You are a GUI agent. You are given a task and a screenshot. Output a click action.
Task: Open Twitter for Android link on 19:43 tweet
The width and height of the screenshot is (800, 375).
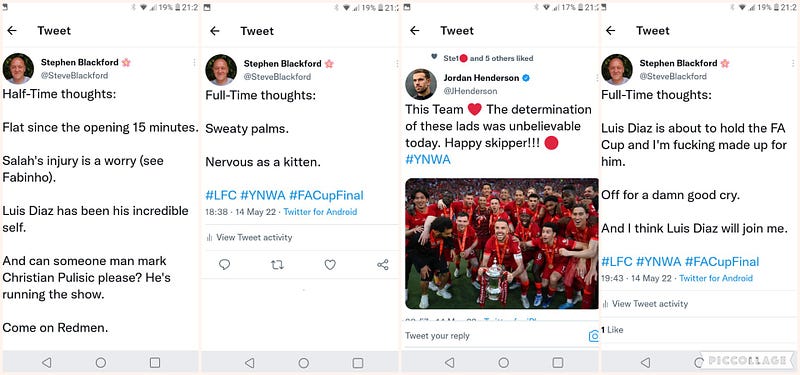pos(716,278)
